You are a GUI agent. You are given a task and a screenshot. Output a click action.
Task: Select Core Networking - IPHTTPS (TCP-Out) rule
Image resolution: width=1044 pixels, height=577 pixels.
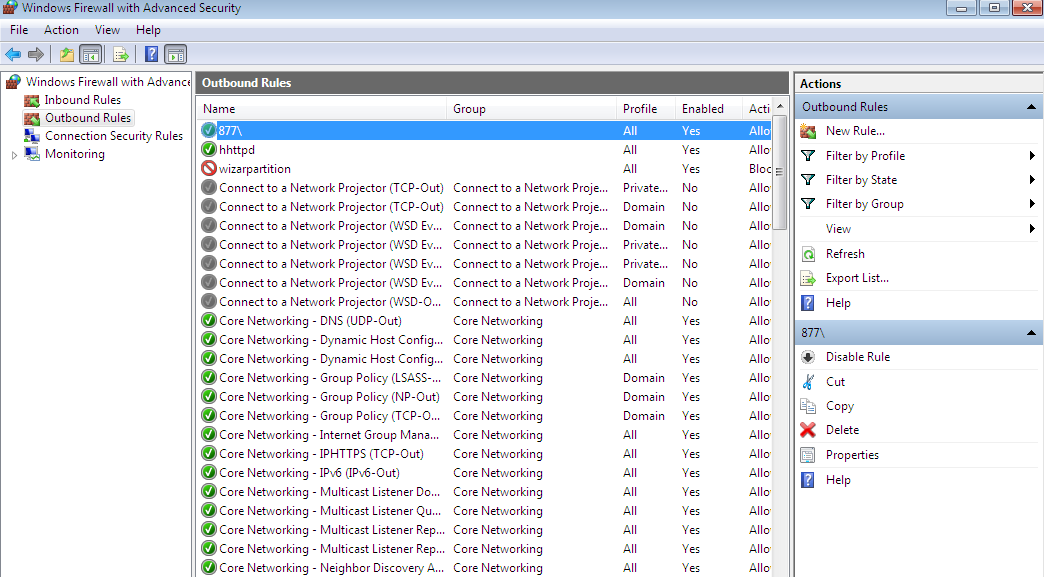485,454
